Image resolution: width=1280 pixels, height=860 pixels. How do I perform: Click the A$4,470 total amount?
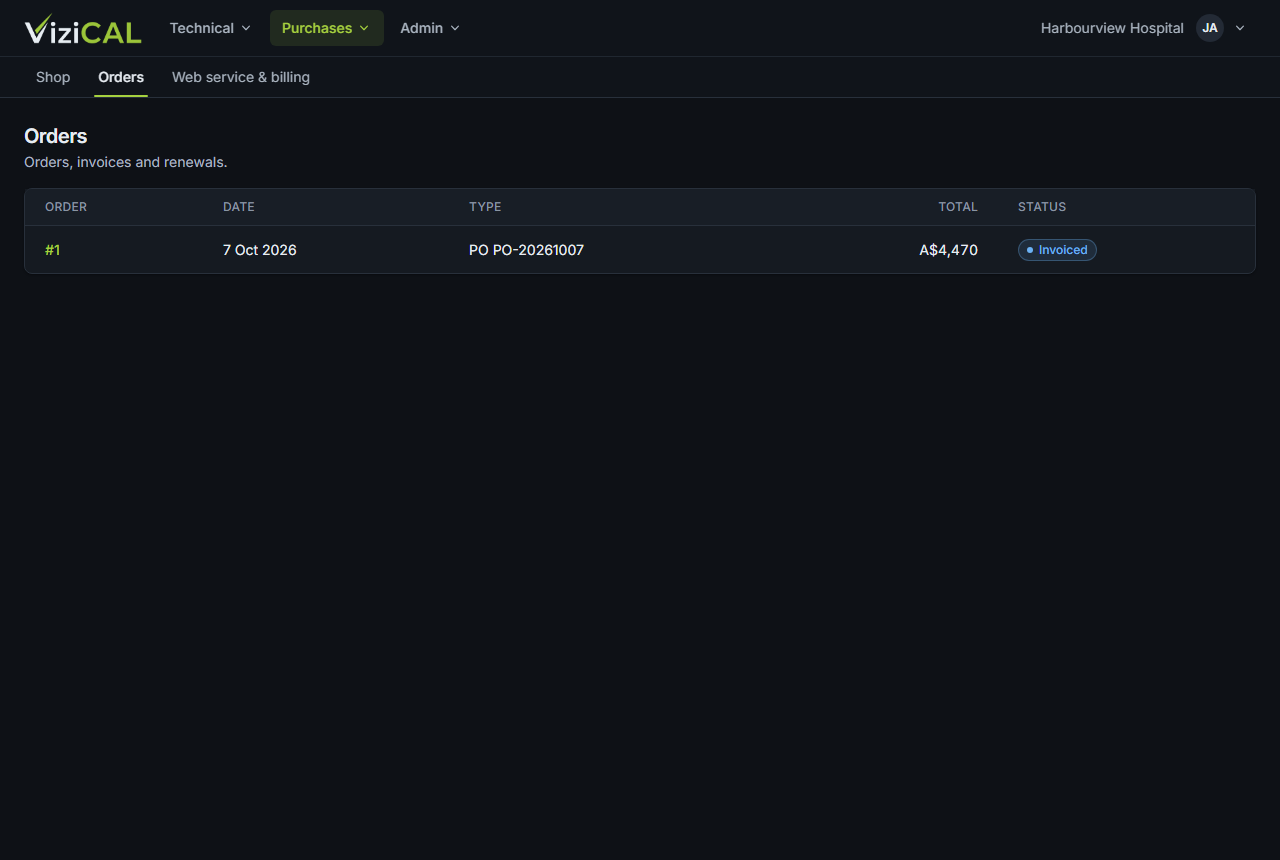949,250
